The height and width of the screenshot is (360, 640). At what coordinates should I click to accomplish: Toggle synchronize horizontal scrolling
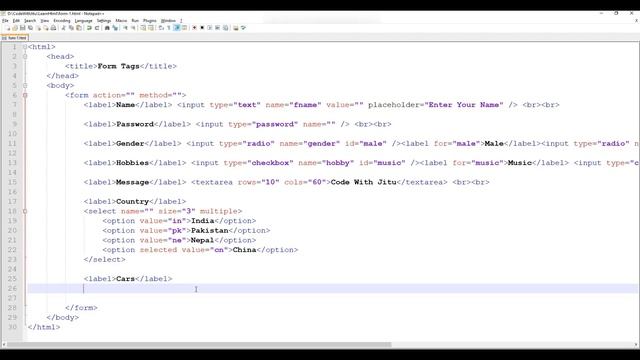tap(151, 28)
